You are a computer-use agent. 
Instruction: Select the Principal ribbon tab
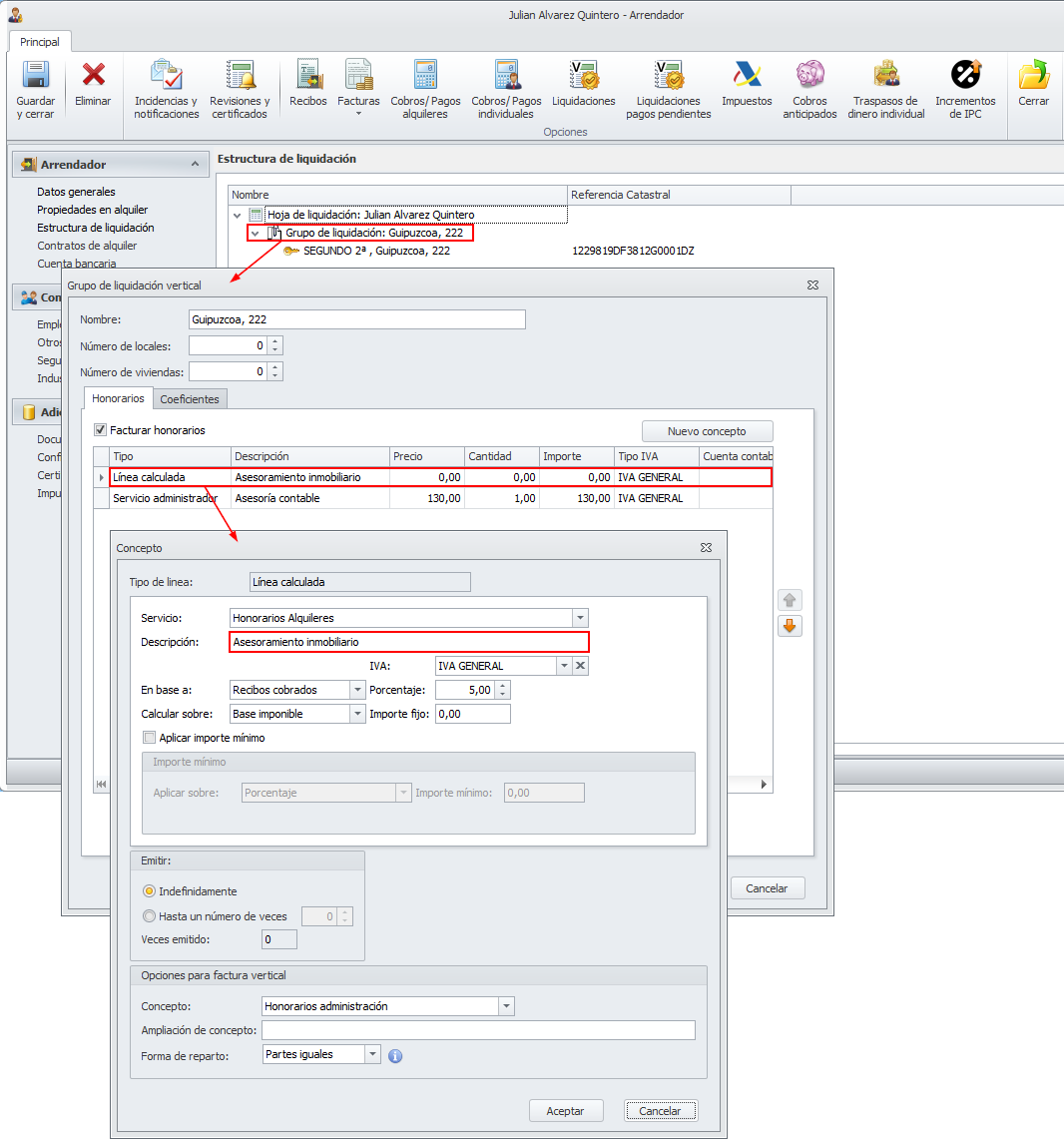[x=40, y=42]
